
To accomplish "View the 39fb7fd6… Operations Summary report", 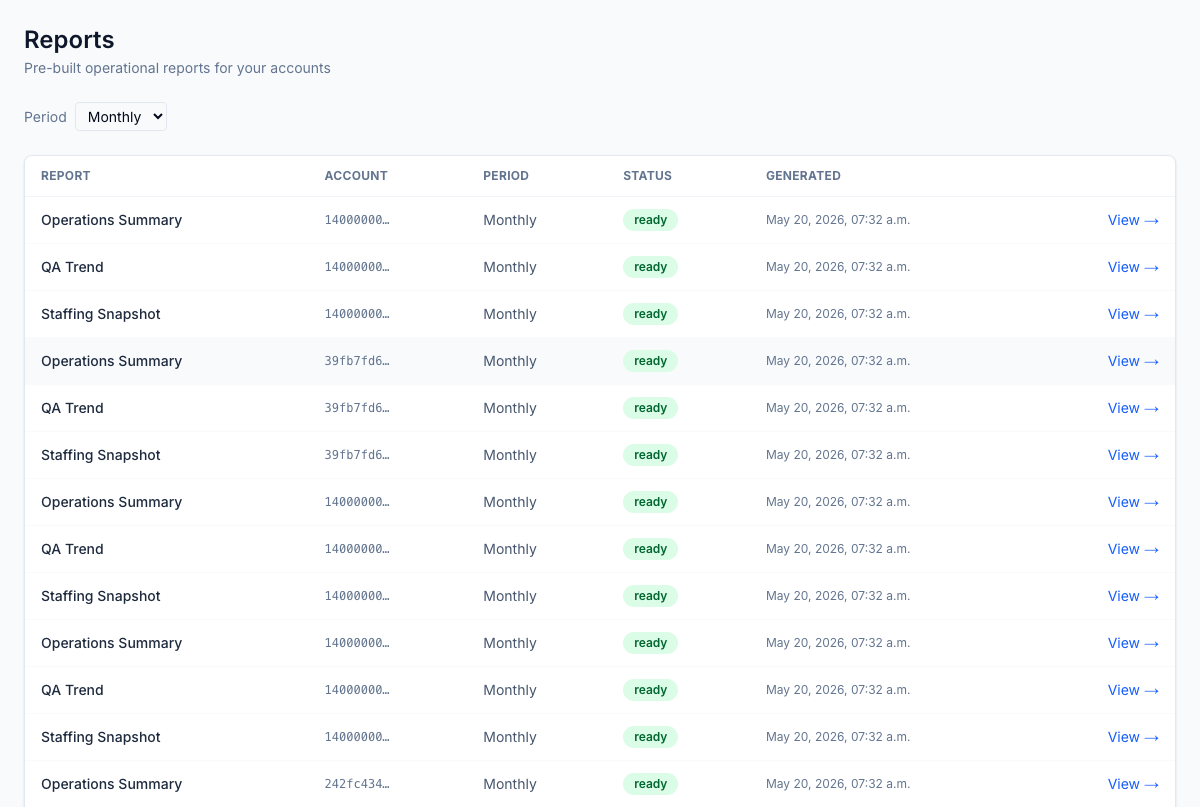I will tap(1133, 361).
